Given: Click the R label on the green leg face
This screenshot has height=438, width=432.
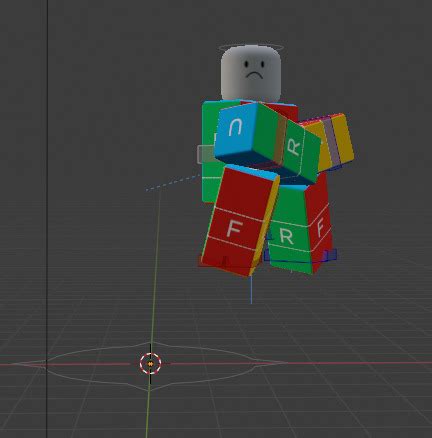Looking at the screenshot, I should [x=286, y=236].
